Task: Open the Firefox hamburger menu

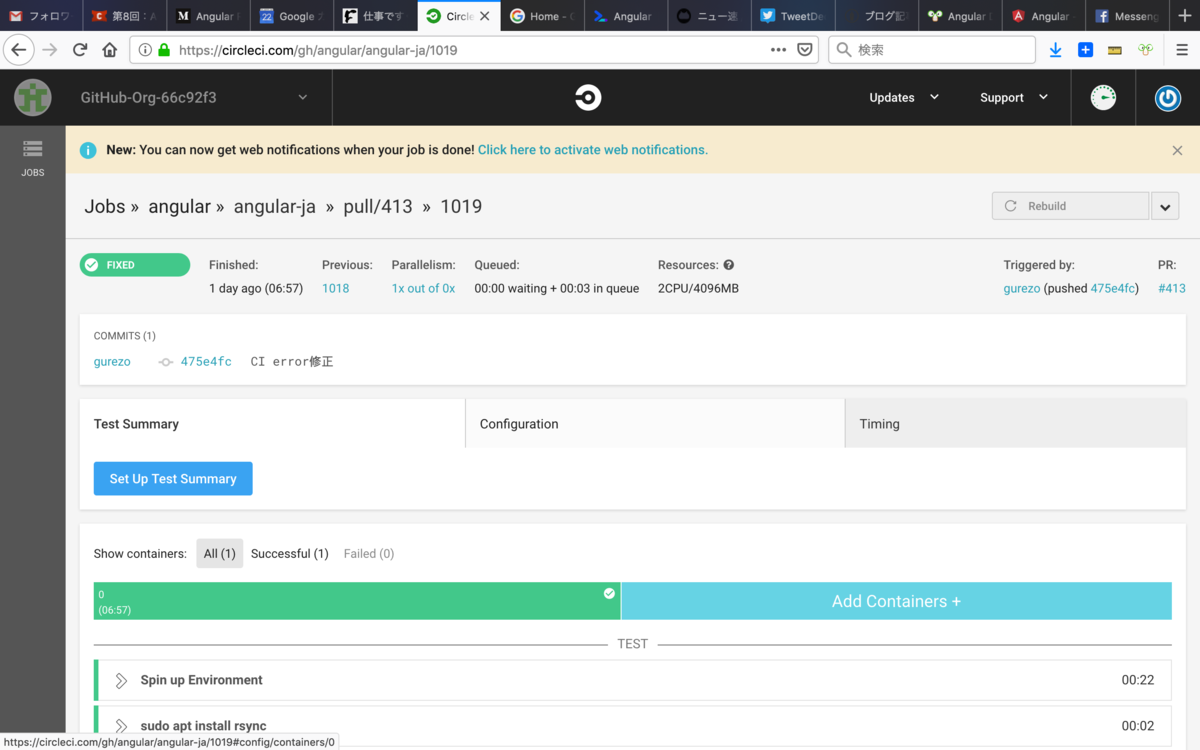Action: (x=1181, y=50)
